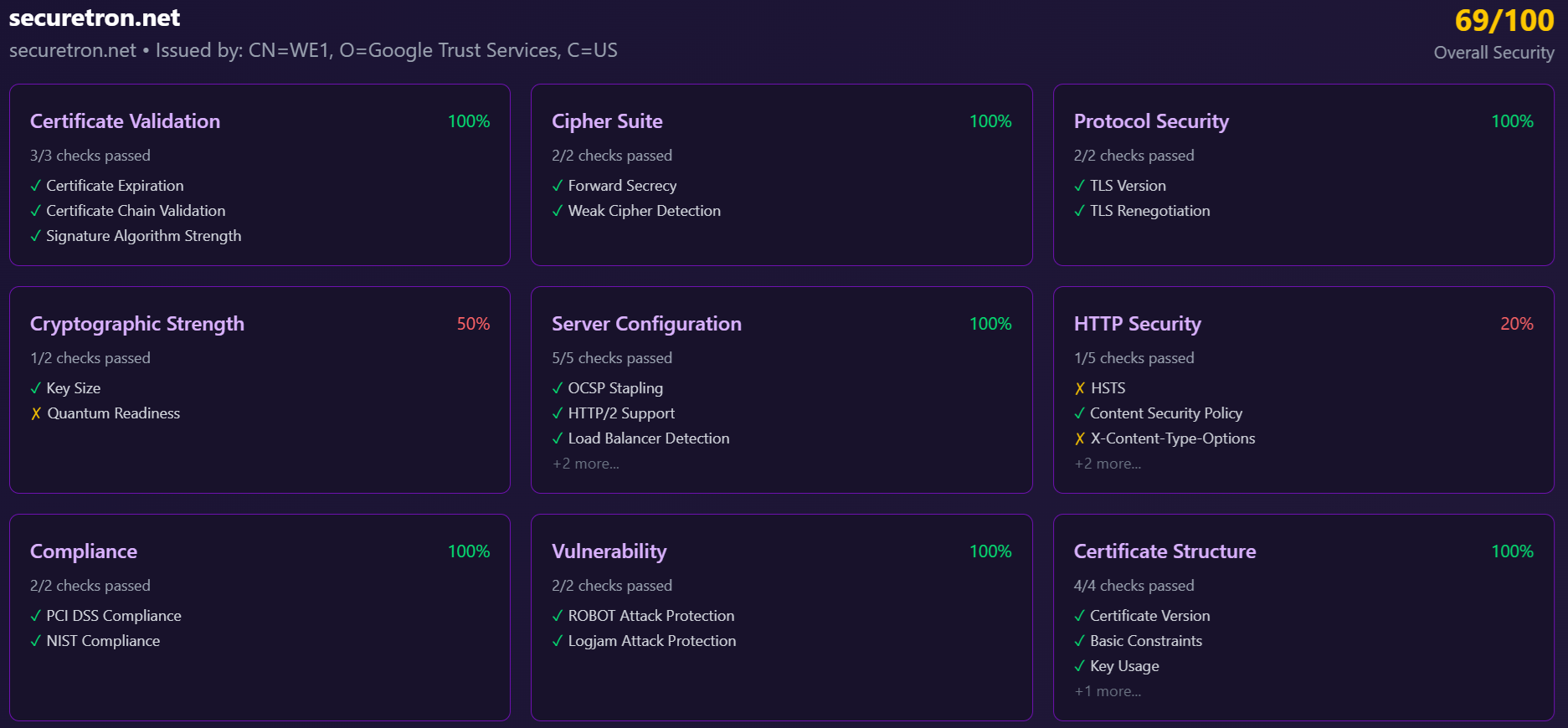Click the X icon beside Quantum Readiness
This screenshot has height=728, width=1568.
36,413
